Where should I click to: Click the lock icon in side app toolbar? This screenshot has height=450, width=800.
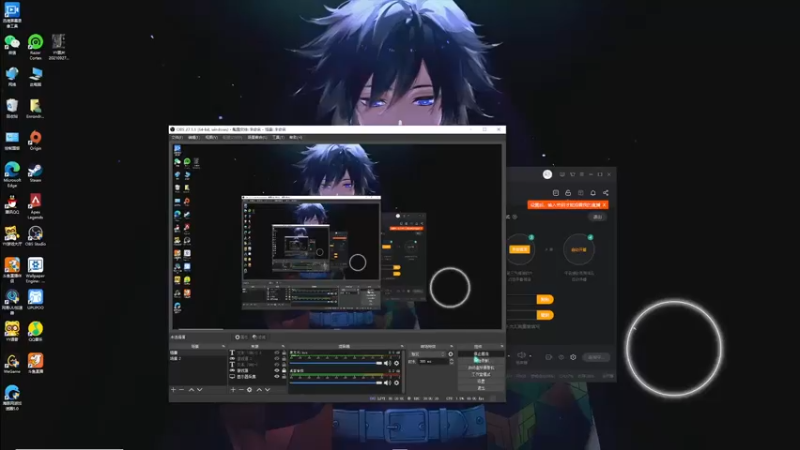(568, 193)
